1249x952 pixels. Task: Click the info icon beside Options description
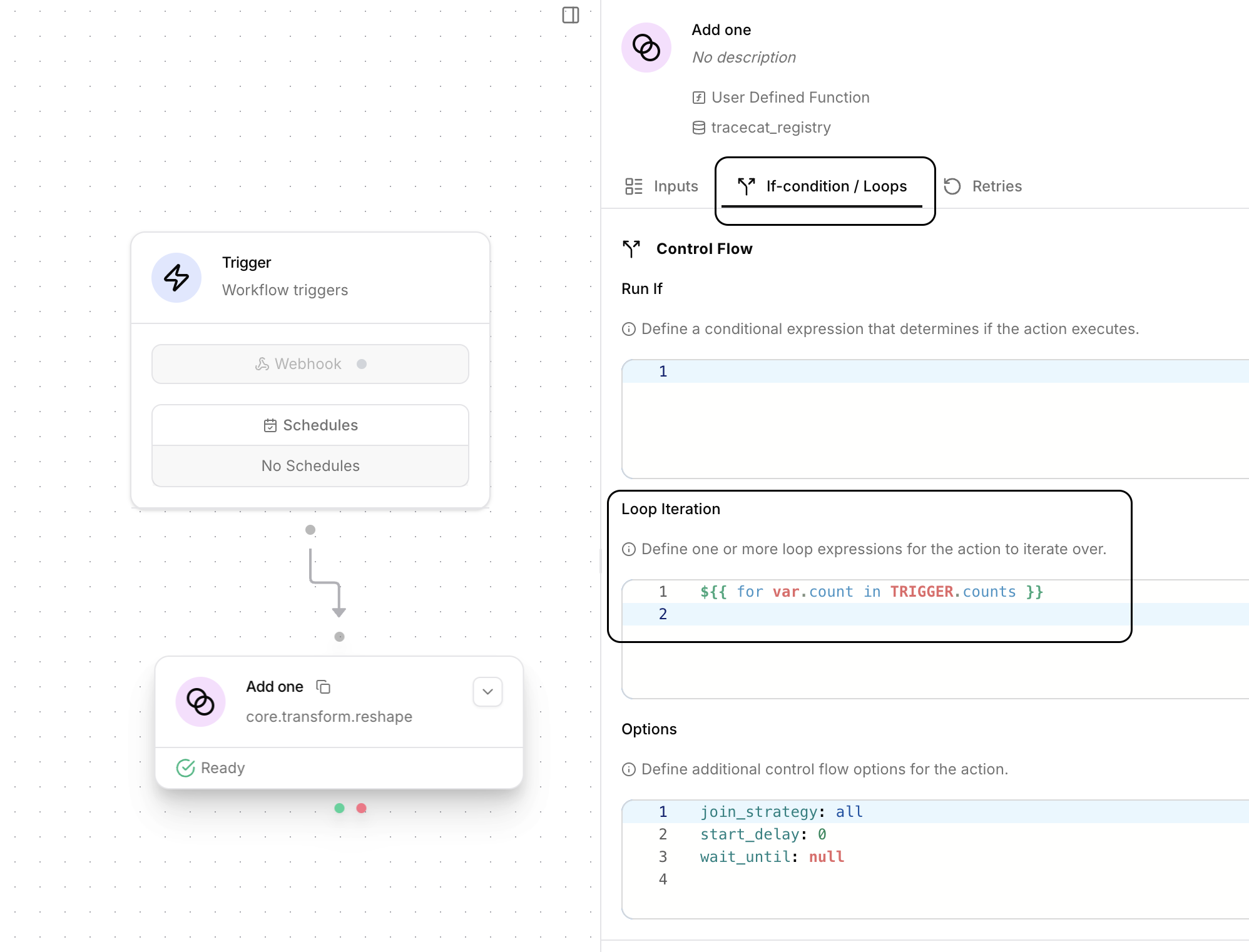(x=629, y=769)
